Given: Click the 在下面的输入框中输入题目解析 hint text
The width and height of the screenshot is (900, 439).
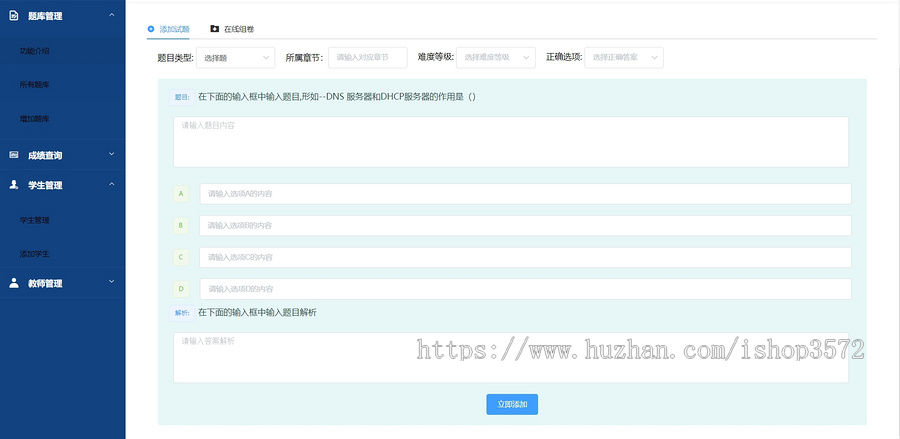Looking at the screenshot, I should [257, 313].
